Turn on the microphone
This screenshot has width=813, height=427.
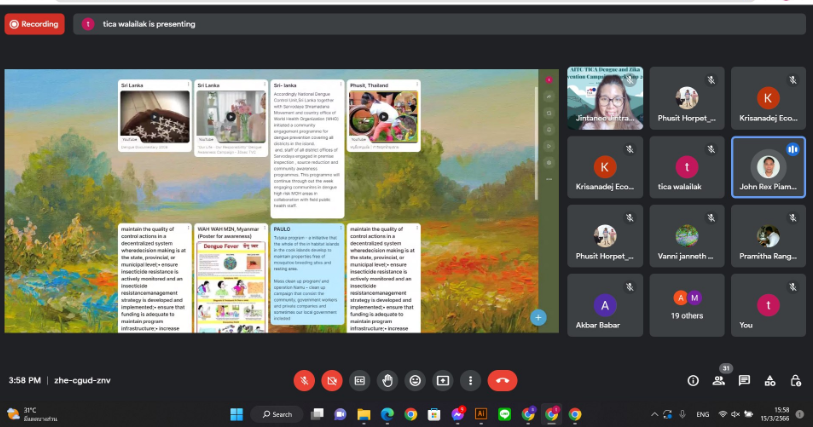click(x=304, y=380)
